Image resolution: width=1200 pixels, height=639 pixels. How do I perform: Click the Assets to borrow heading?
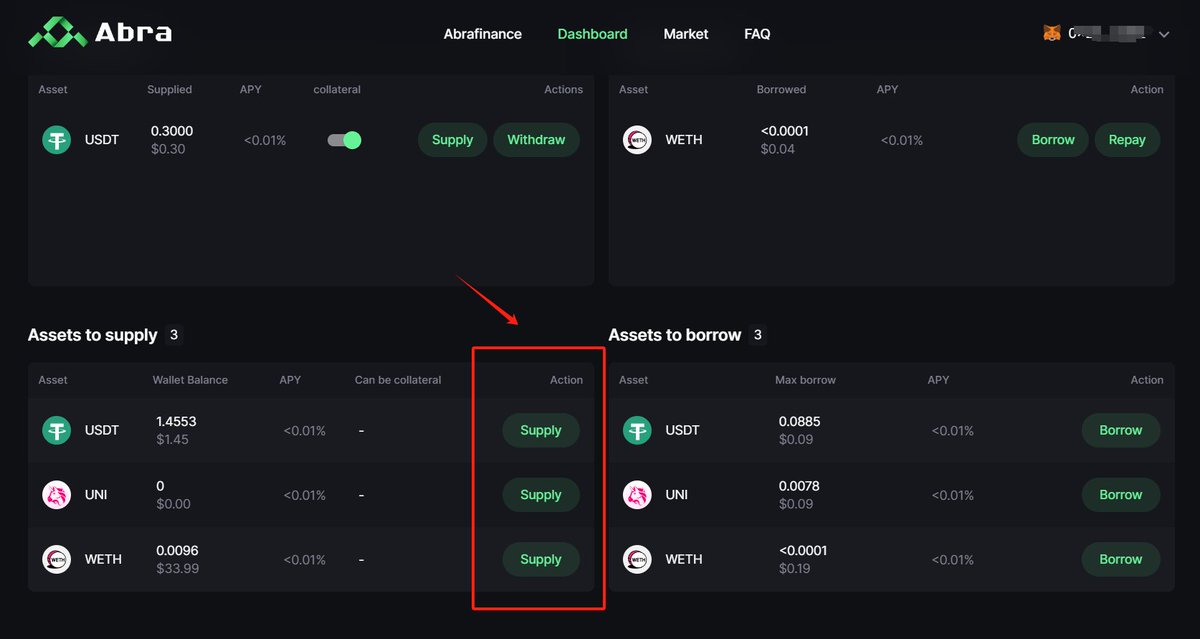(675, 335)
